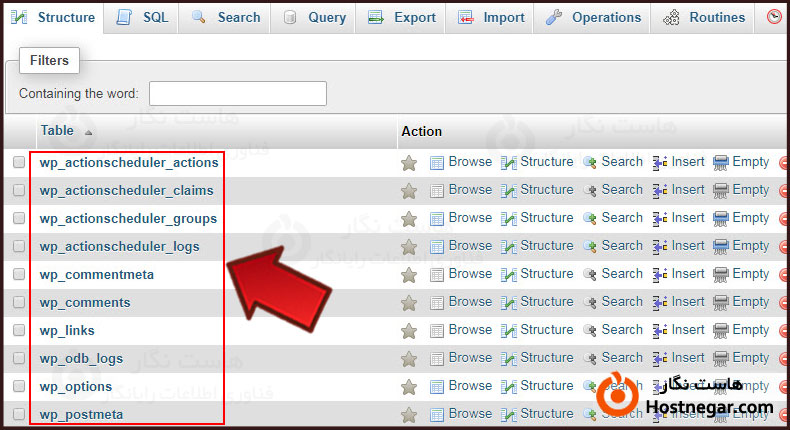Image resolution: width=790 pixels, height=430 pixels.
Task: Click favorite star for wp_actionscheduler_actions
Action: [x=408, y=163]
